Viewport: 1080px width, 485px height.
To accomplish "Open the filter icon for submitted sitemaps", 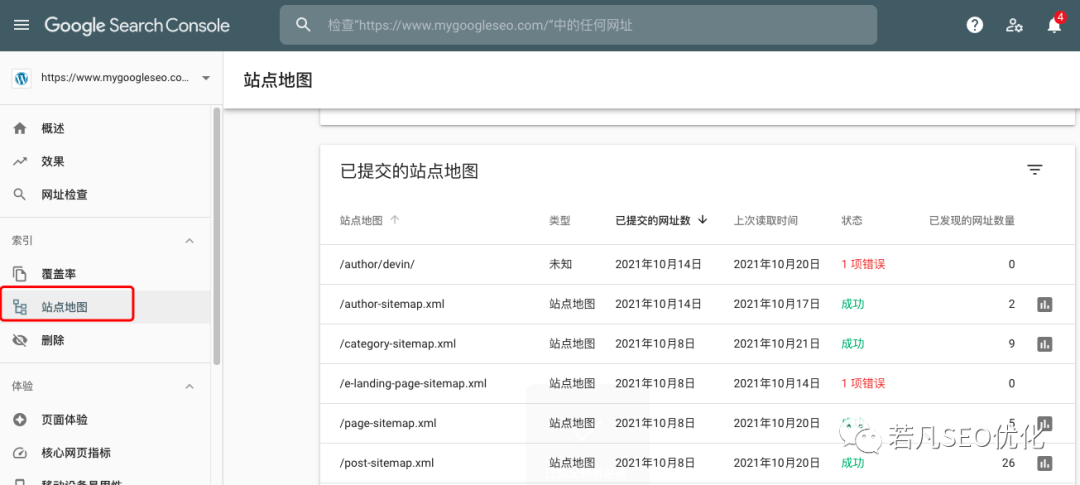I will 1035,169.
